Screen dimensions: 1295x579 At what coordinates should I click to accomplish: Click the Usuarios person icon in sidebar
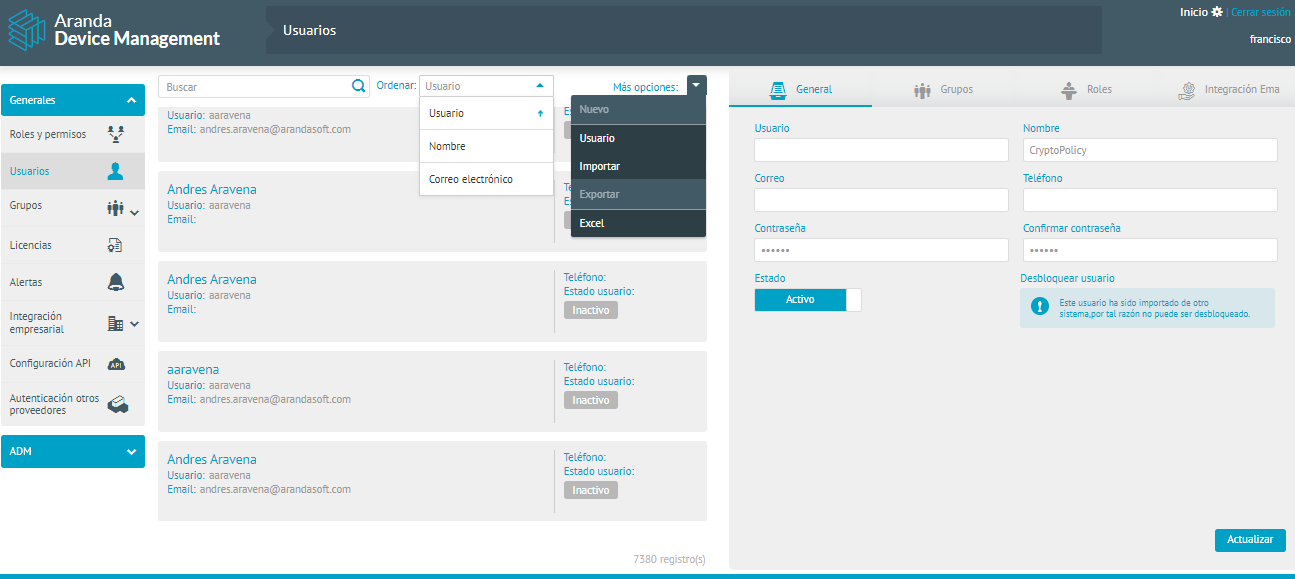pyautogui.click(x=115, y=171)
